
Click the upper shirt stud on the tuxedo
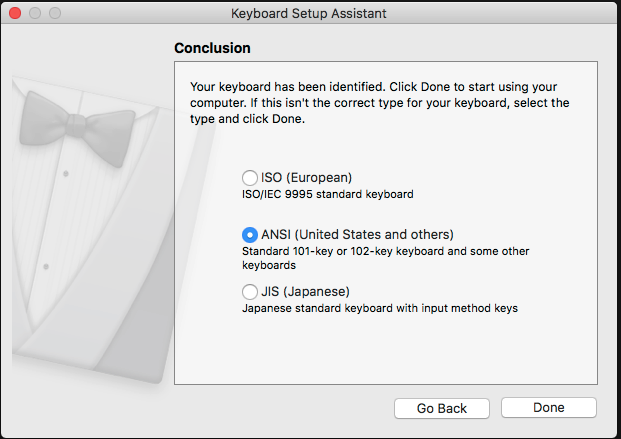pyautogui.click(x=66, y=174)
